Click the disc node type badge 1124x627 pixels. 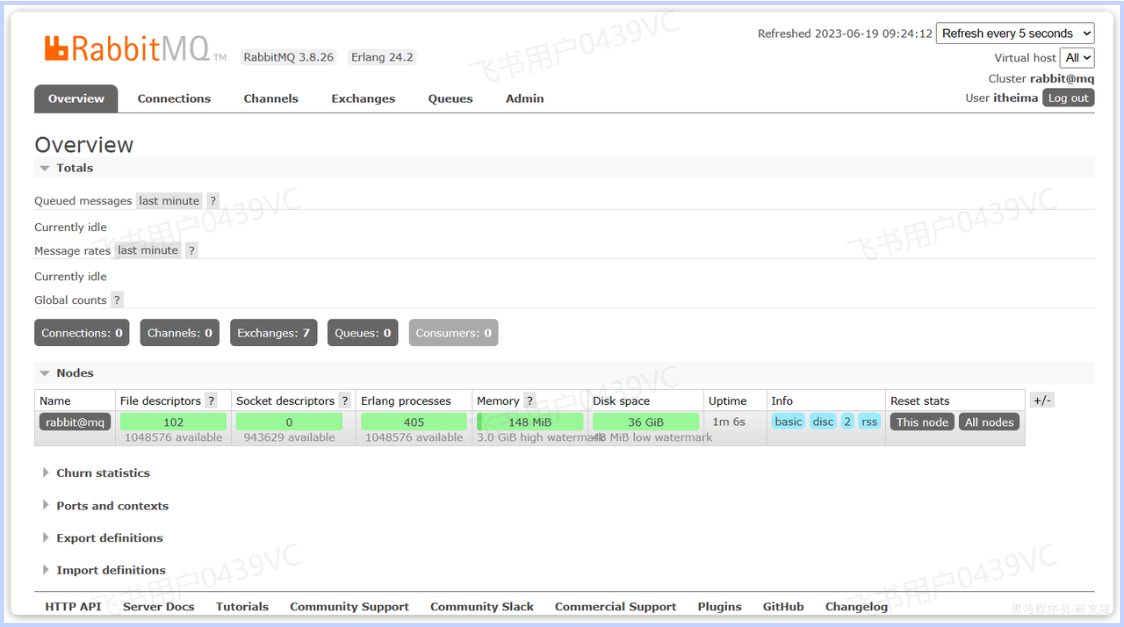pos(822,421)
